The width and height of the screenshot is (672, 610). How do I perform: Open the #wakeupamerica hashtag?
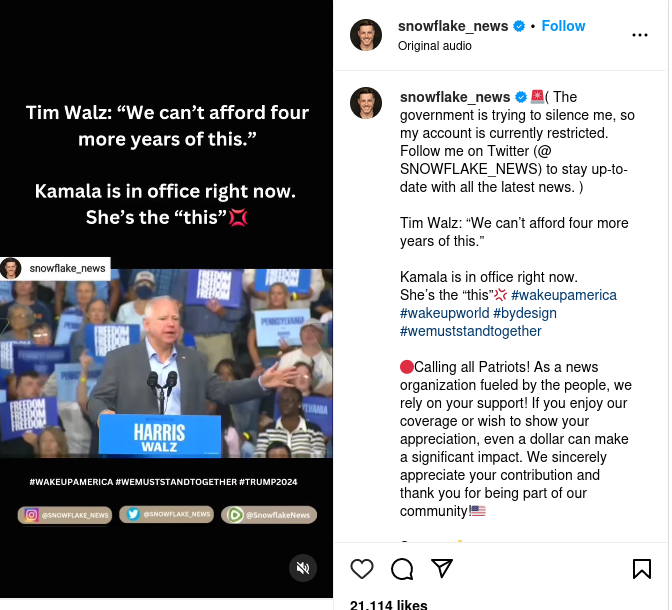pos(564,295)
